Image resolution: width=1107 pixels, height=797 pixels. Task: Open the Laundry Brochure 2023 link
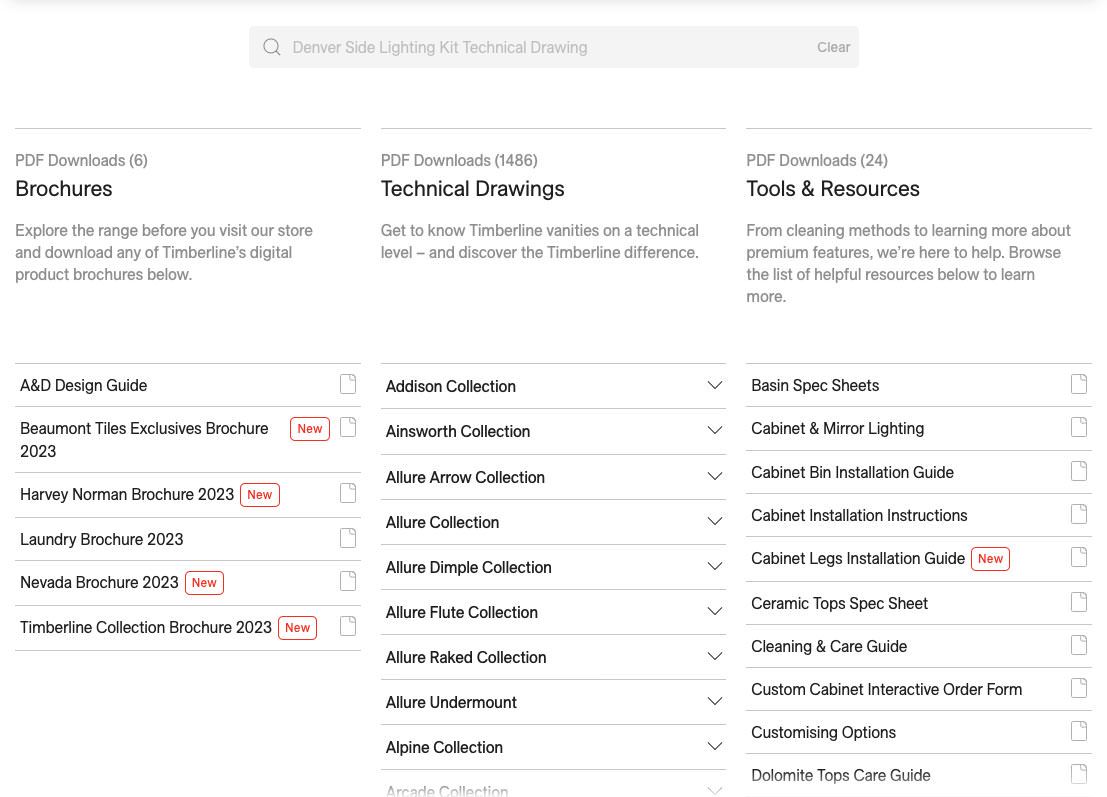pos(102,539)
